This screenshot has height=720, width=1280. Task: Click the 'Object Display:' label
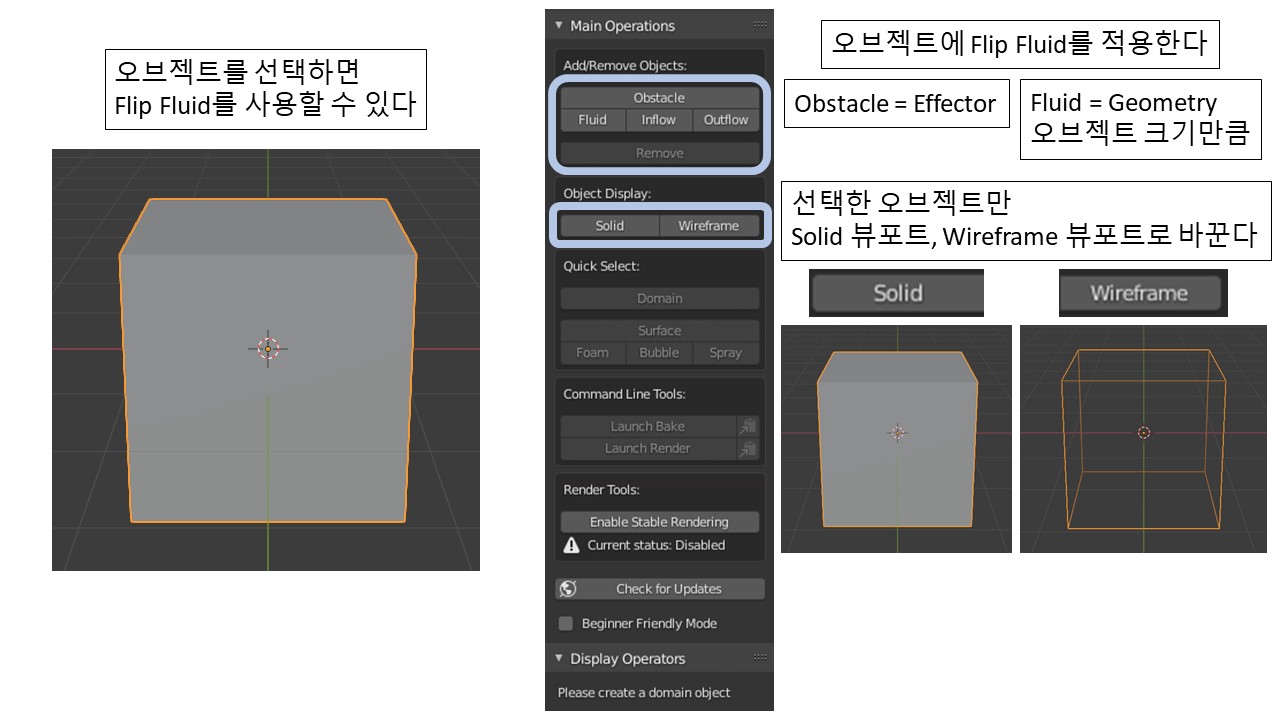pos(607,193)
